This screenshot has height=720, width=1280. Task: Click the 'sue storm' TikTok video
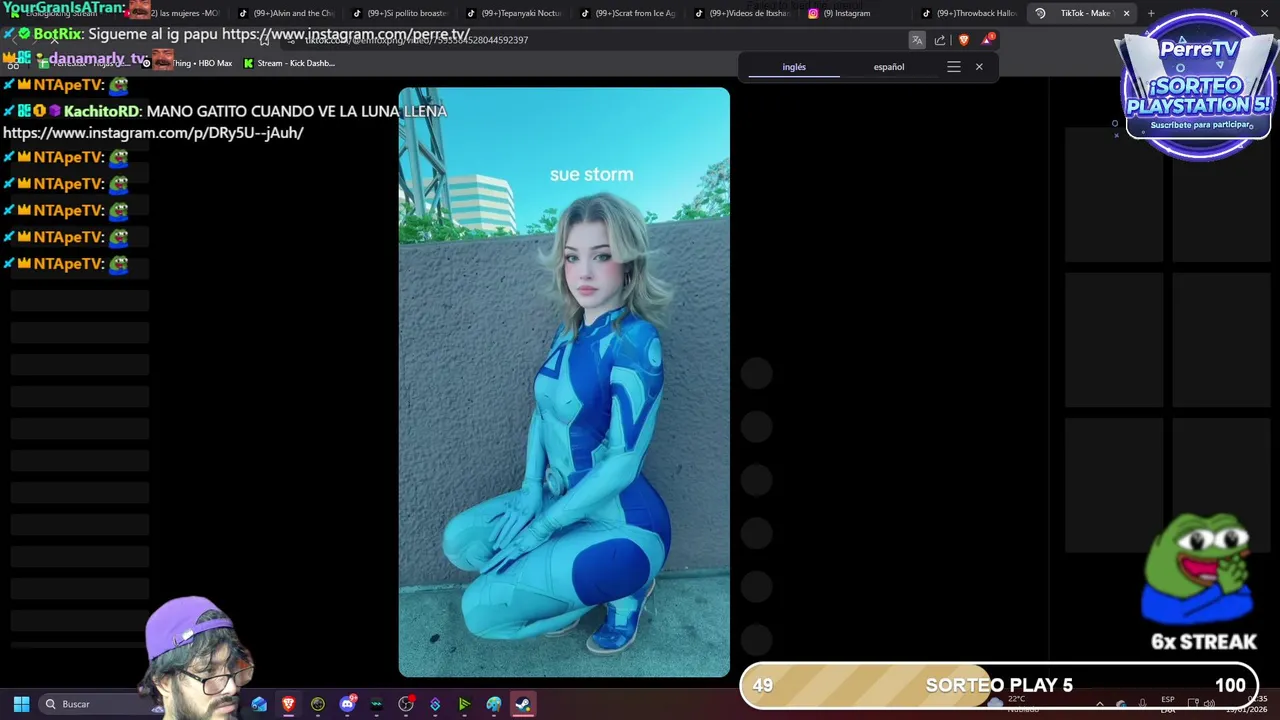564,382
